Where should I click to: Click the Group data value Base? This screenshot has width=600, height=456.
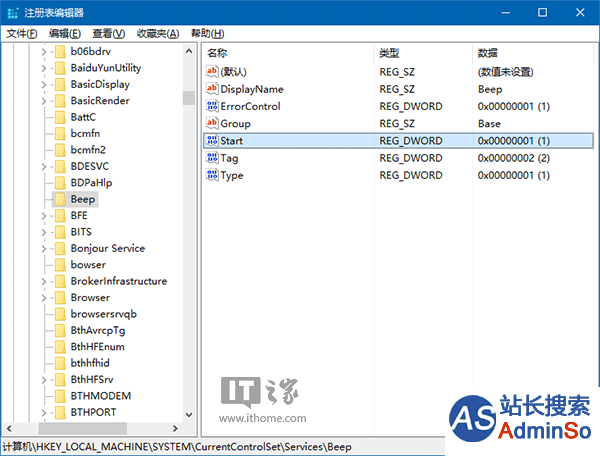point(489,124)
